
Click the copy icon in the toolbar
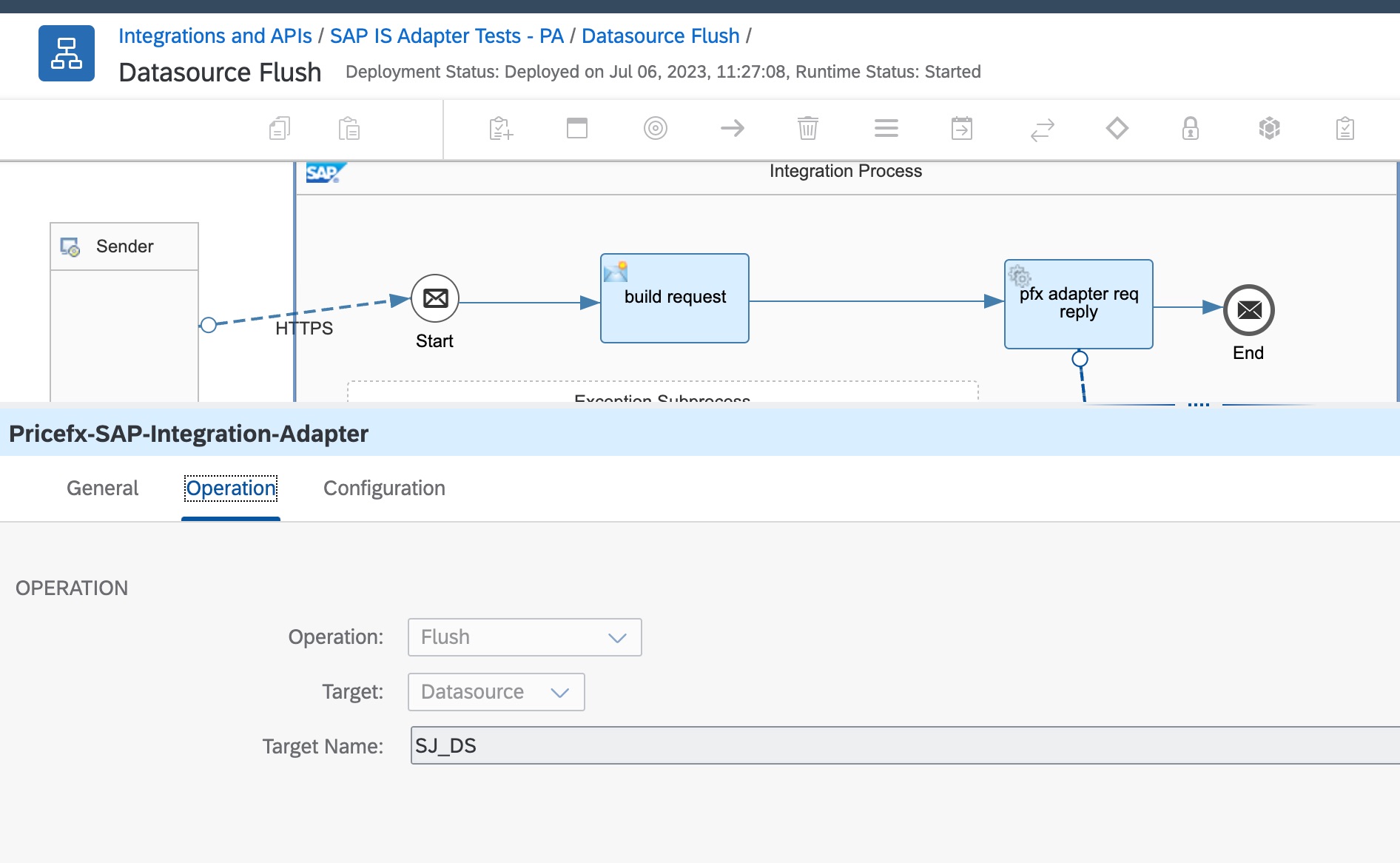(x=280, y=129)
